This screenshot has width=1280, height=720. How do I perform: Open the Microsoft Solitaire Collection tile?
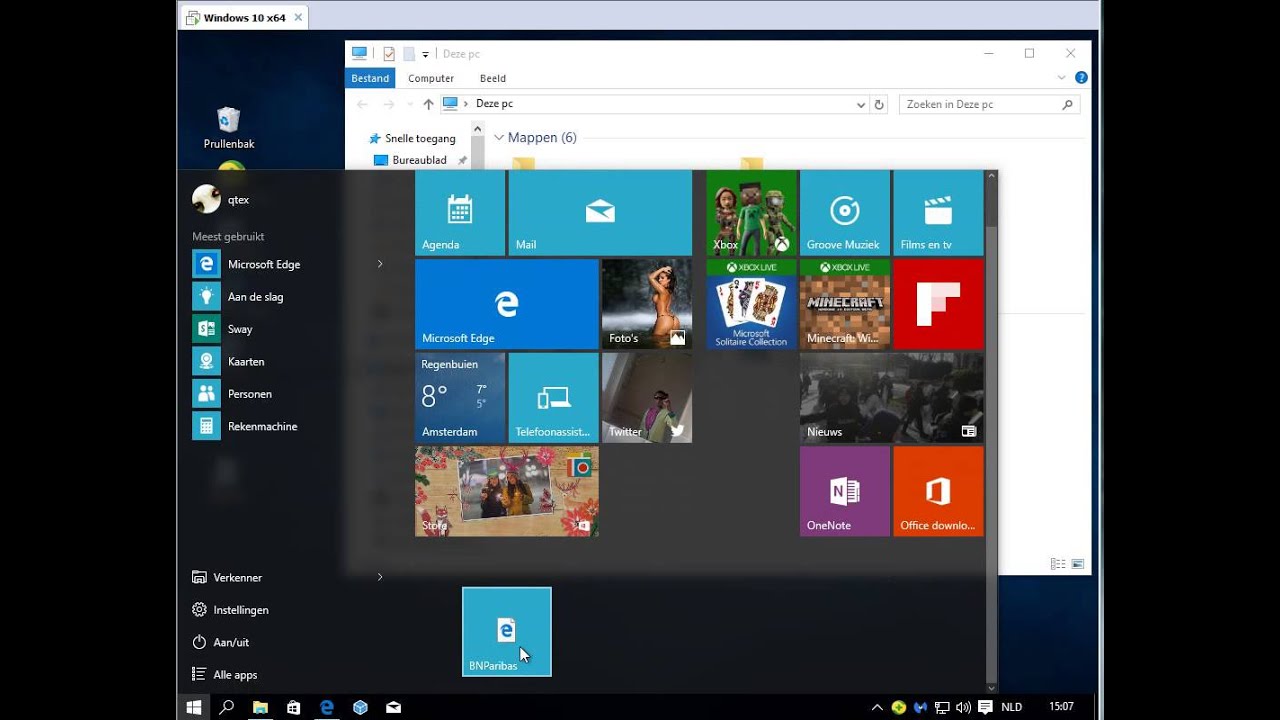tap(752, 304)
